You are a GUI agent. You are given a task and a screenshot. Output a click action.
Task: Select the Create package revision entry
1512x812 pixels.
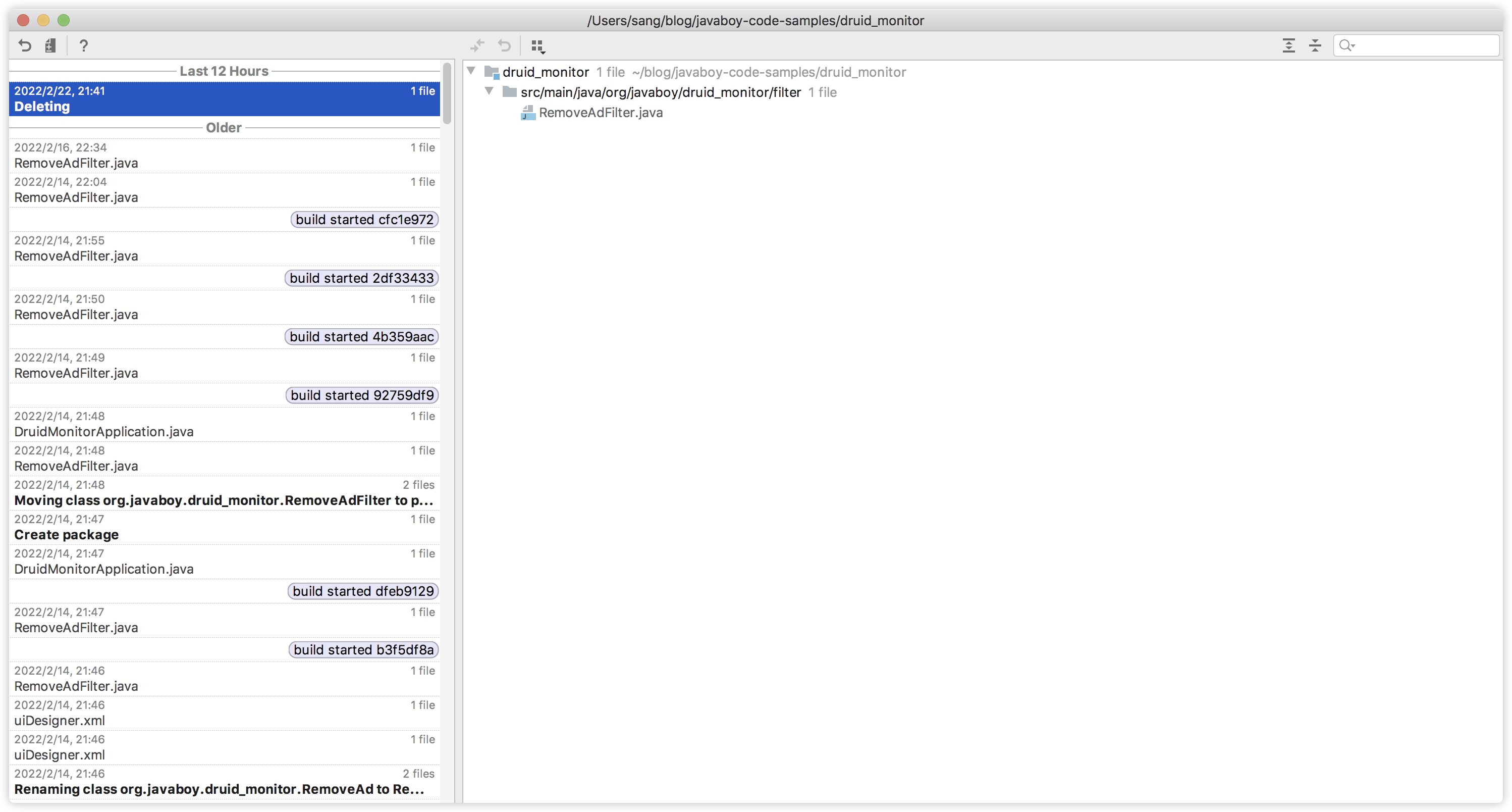pyautogui.click(x=224, y=527)
